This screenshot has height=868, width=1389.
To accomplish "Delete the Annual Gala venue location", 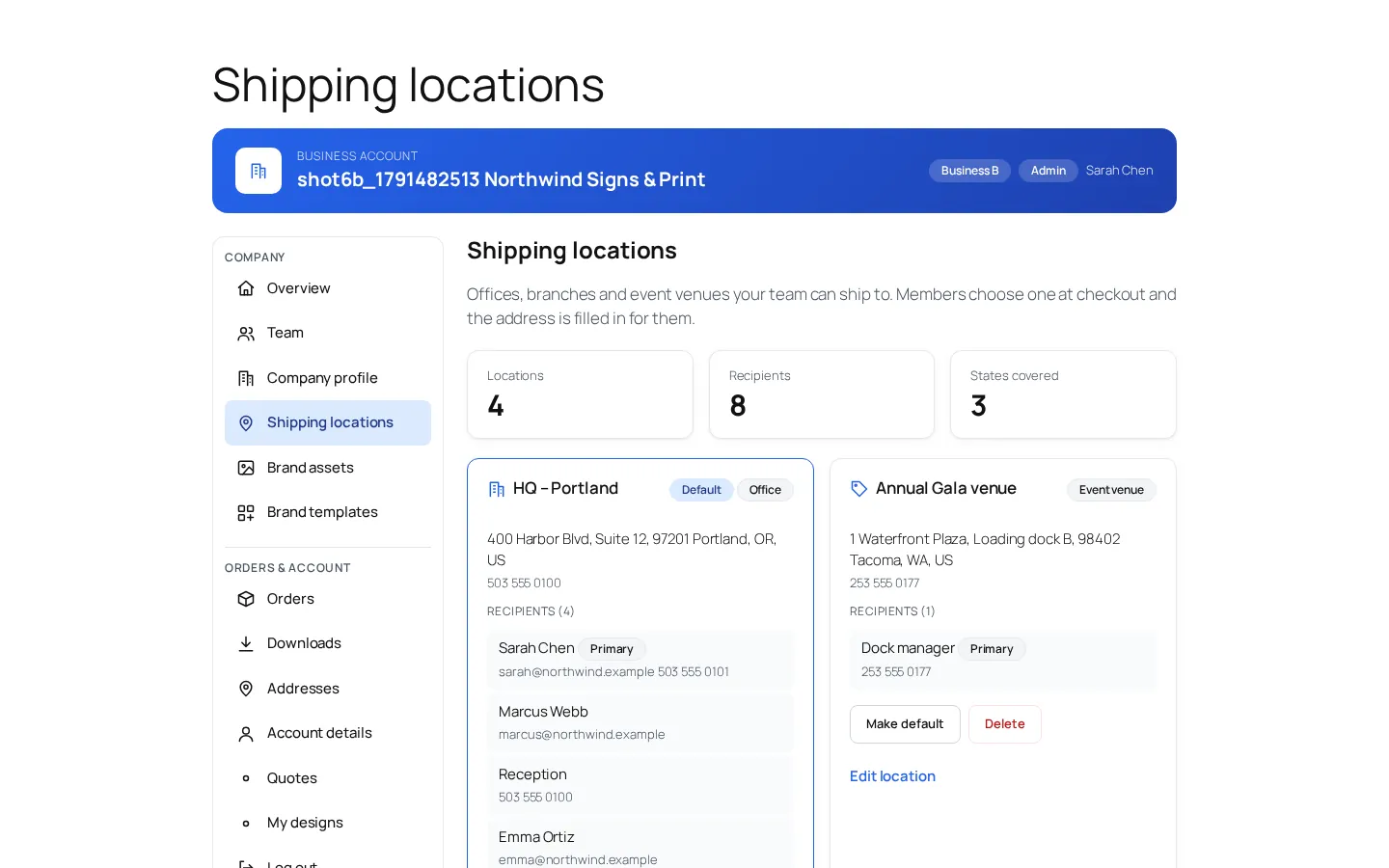I will pyautogui.click(x=1005, y=724).
